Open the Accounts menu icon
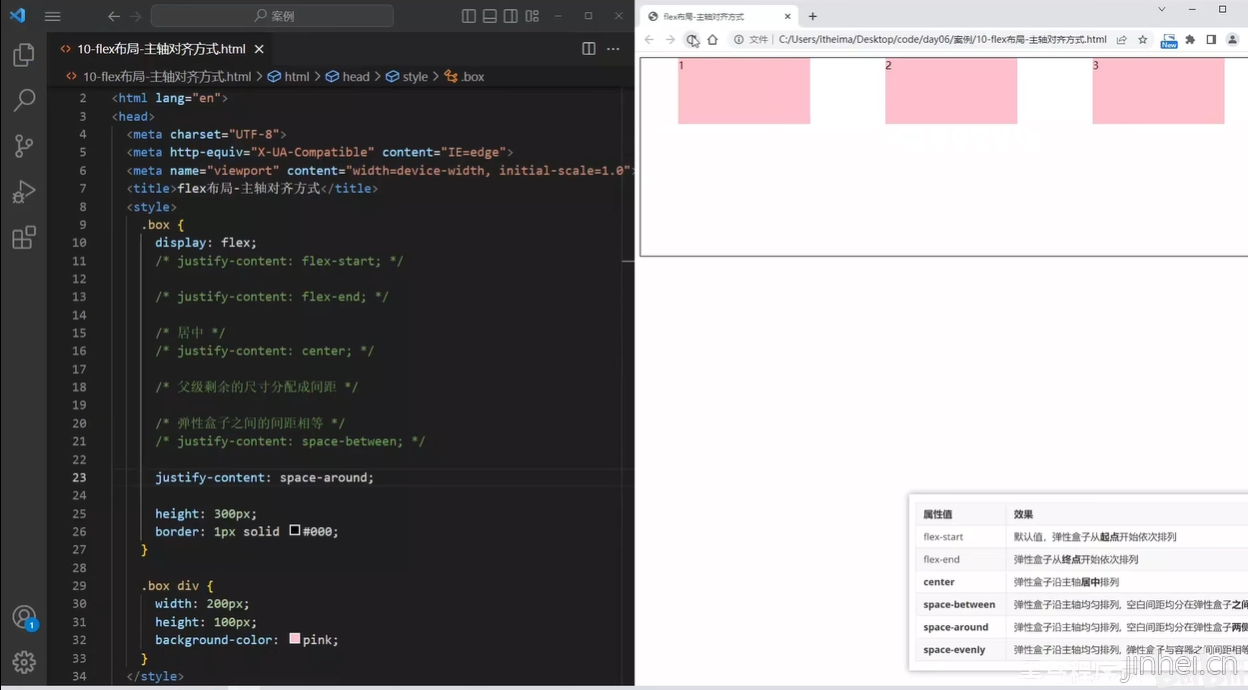The height and width of the screenshot is (690, 1248). (24, 617)
